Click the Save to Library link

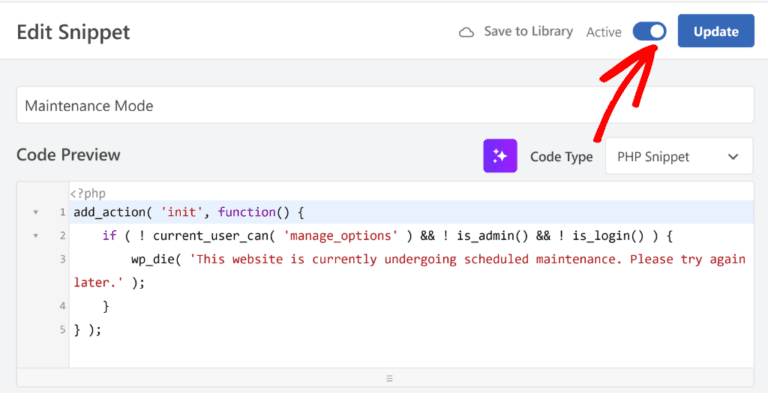click(528, 32)
